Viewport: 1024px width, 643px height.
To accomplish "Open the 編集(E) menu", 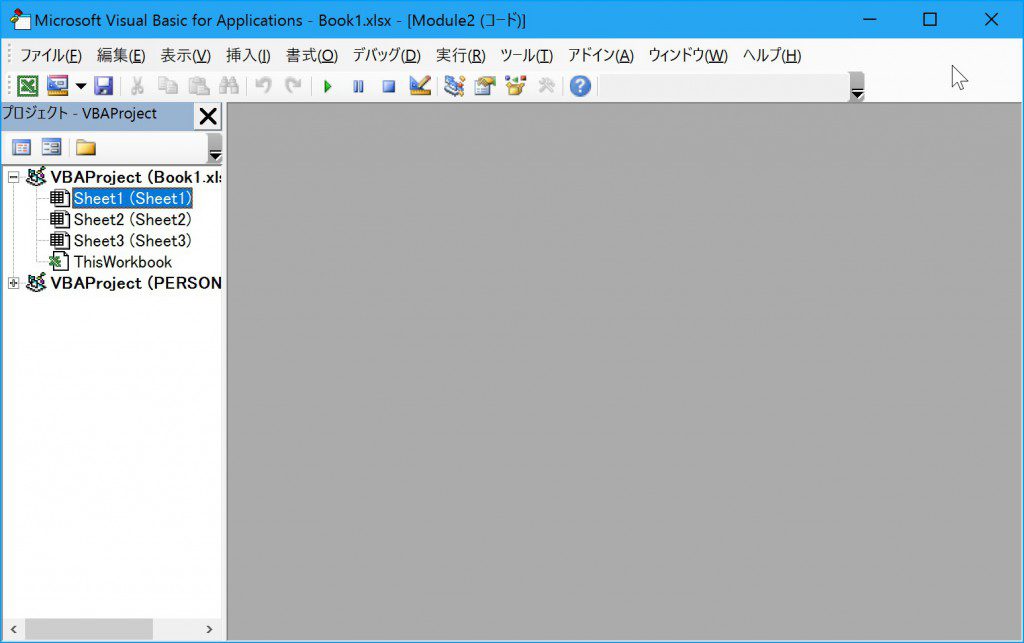I will 121,55.
